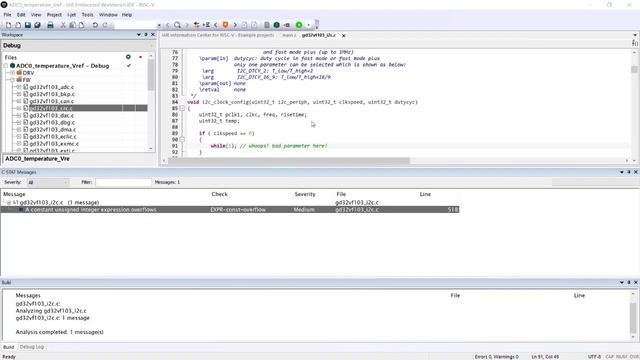Click the Paste toolbar icon

tap(82, 25)
